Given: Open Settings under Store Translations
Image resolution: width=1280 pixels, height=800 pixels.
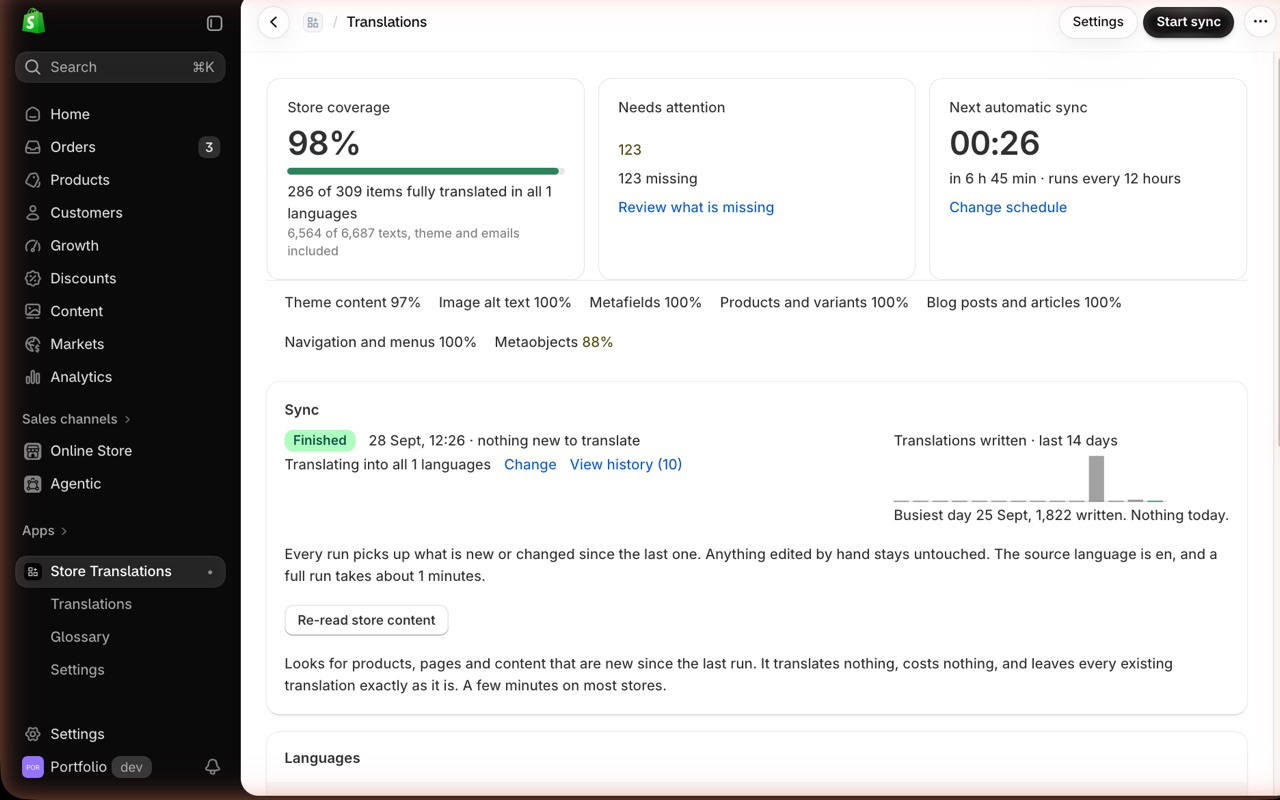Looking at the screenshot, I should (77, 670).
